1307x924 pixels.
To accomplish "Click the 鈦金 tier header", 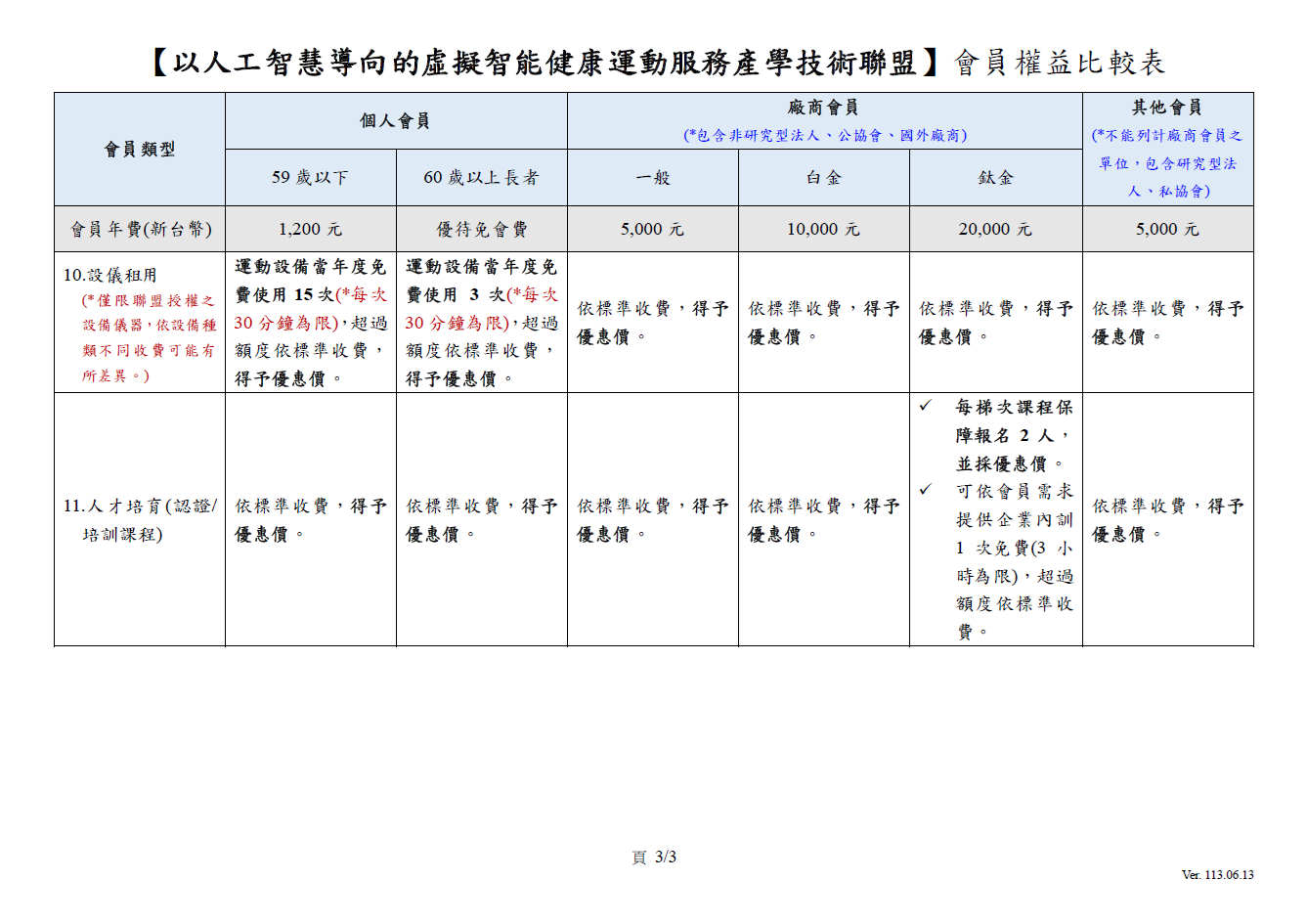I will coord(995,178).
